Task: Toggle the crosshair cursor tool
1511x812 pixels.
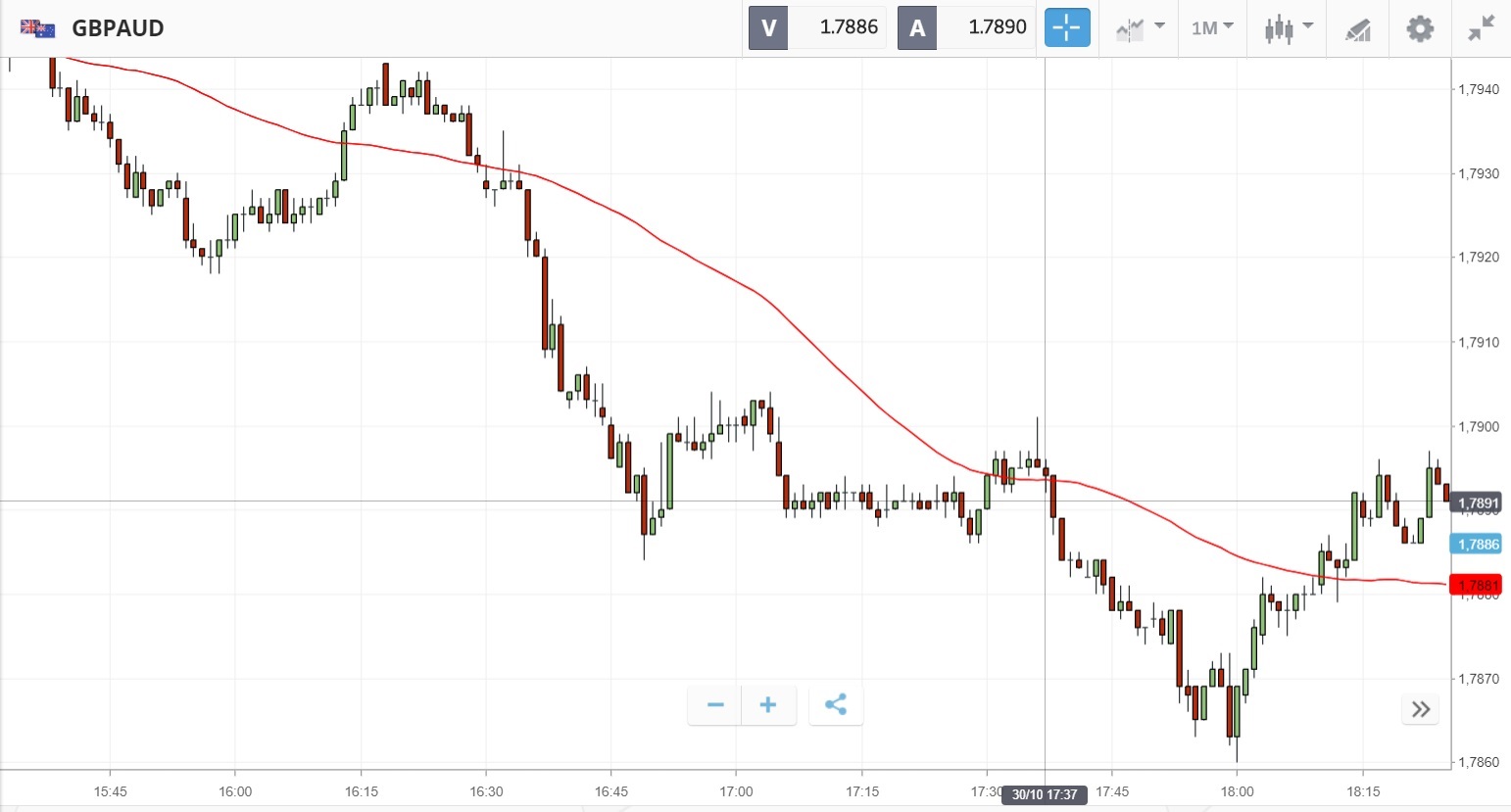Action: [x=1066, y=28]
